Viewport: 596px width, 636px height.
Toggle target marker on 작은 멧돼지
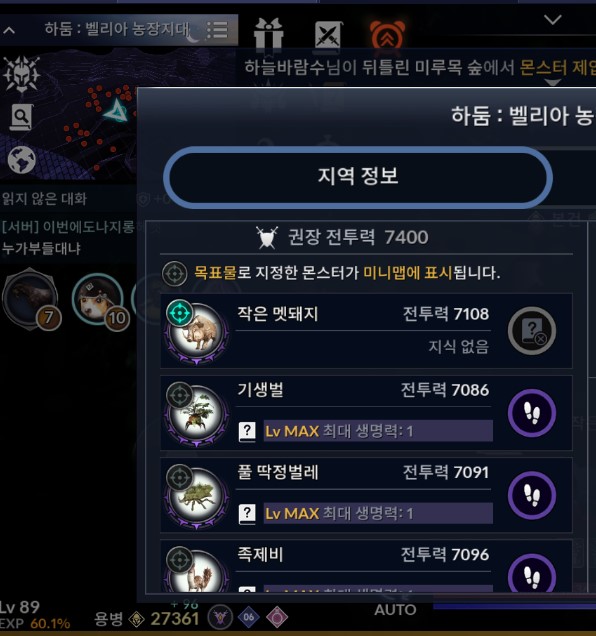[x=180, y=313]
